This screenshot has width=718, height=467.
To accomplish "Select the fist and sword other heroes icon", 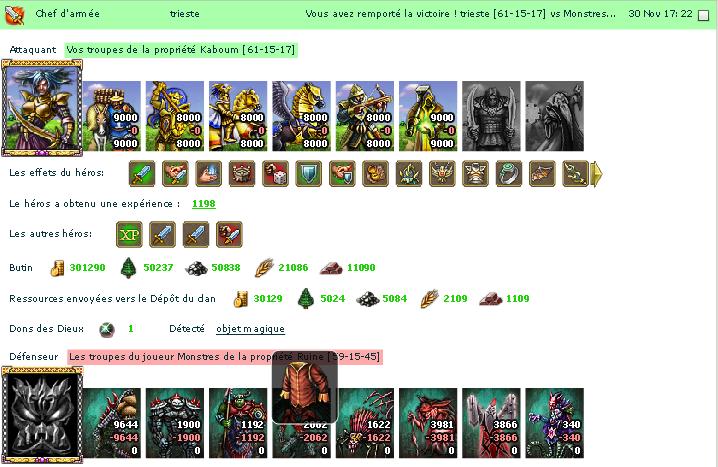I will tap(229, 234).
